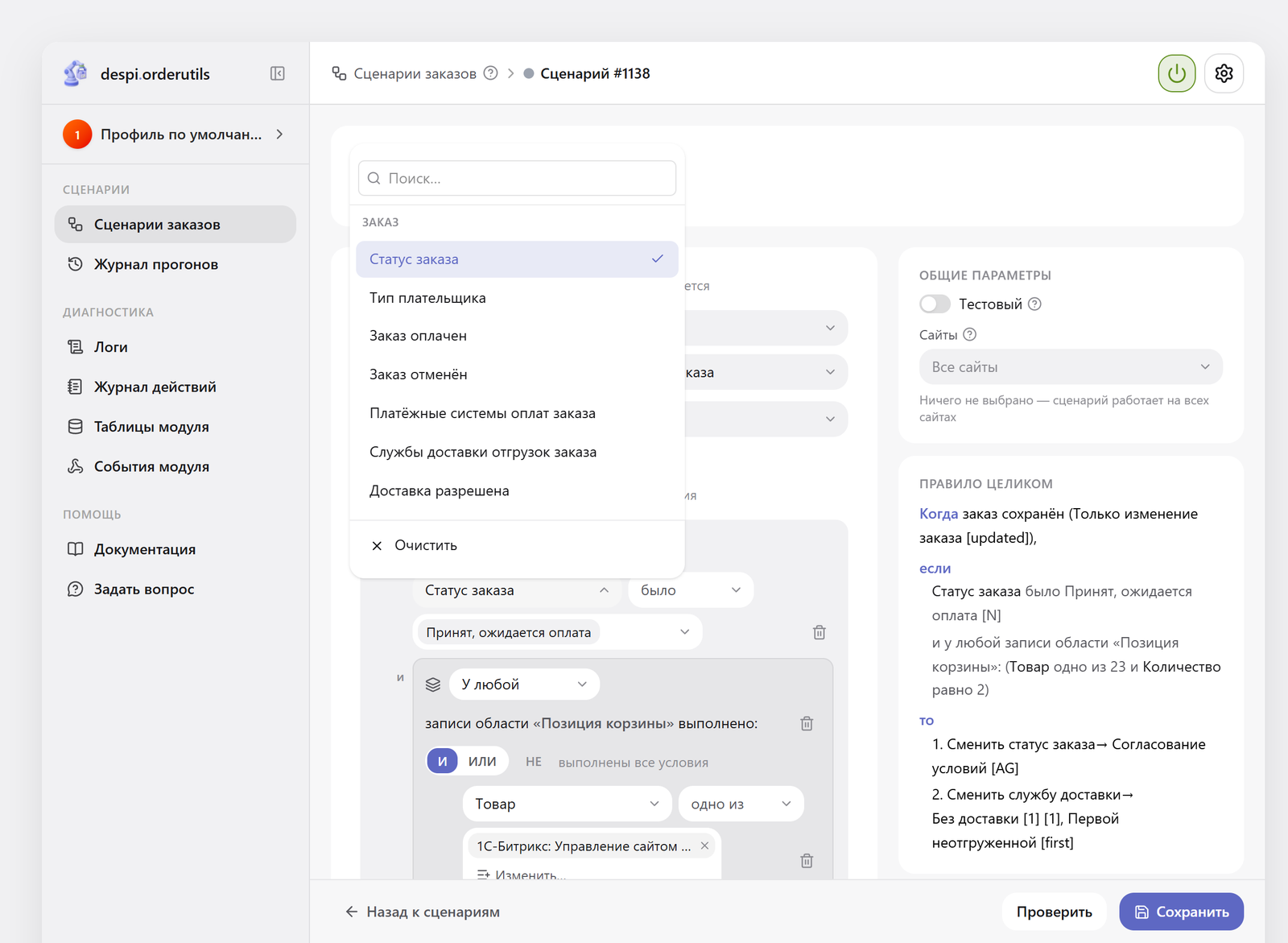
Task: Collapse the Статус заказа field dropdown
Action: tap(516, 590)
